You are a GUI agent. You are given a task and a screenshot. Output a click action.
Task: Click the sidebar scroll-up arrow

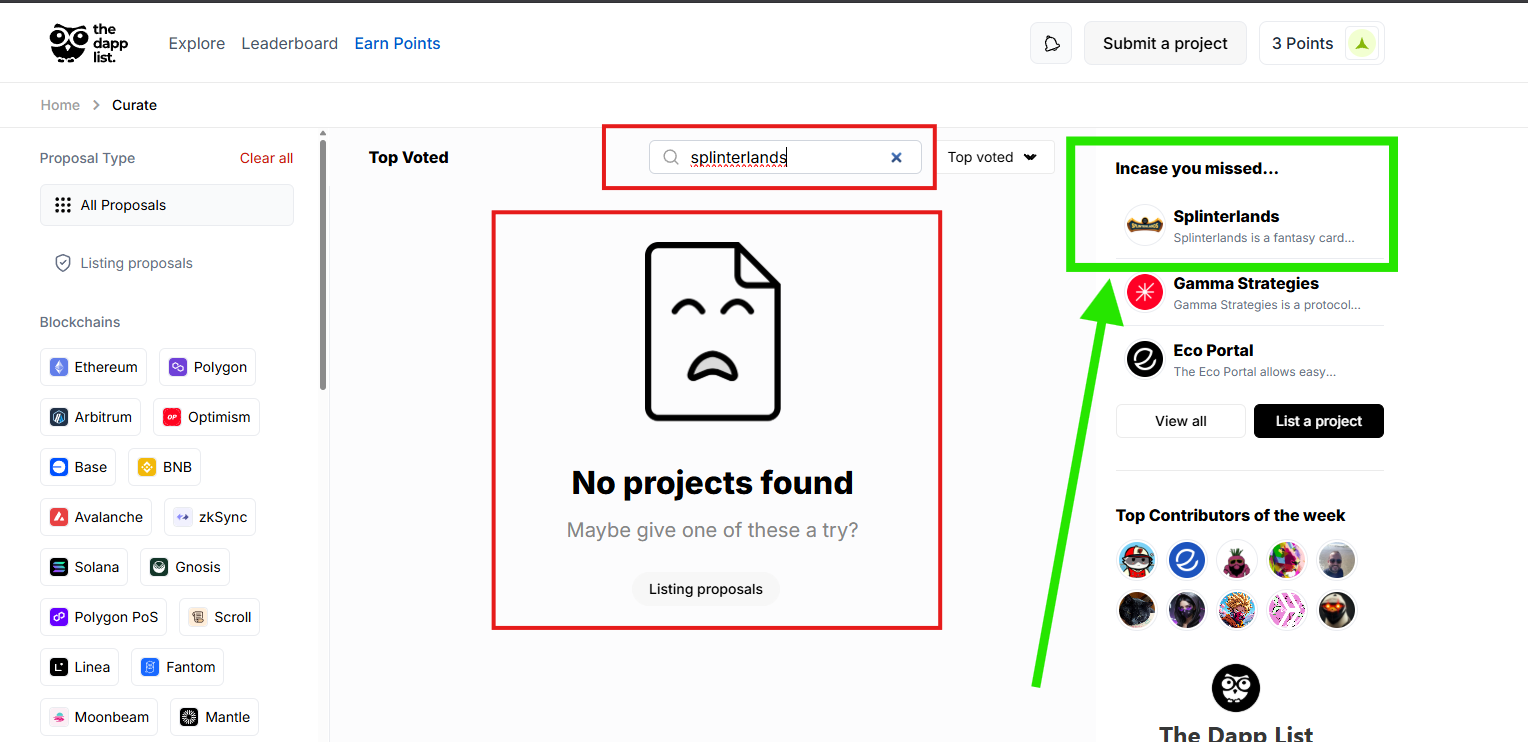323,133
